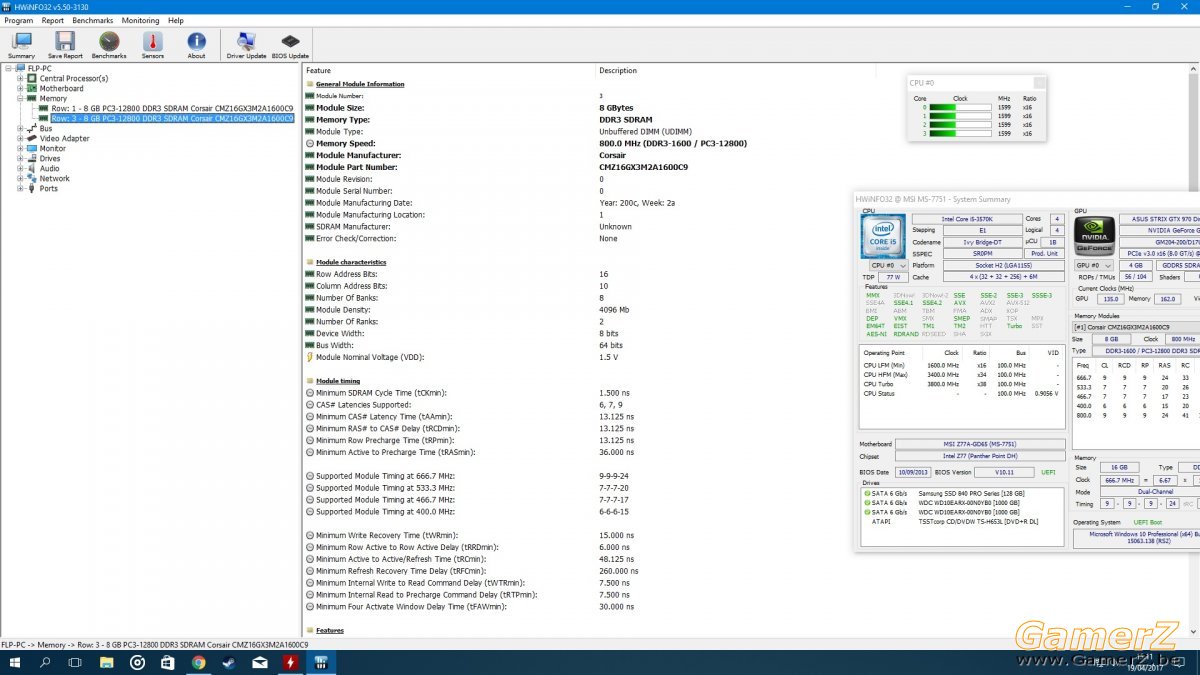The image size is (1200, 675).
Task: Open taskbar search magnifier
Action: 45,662
